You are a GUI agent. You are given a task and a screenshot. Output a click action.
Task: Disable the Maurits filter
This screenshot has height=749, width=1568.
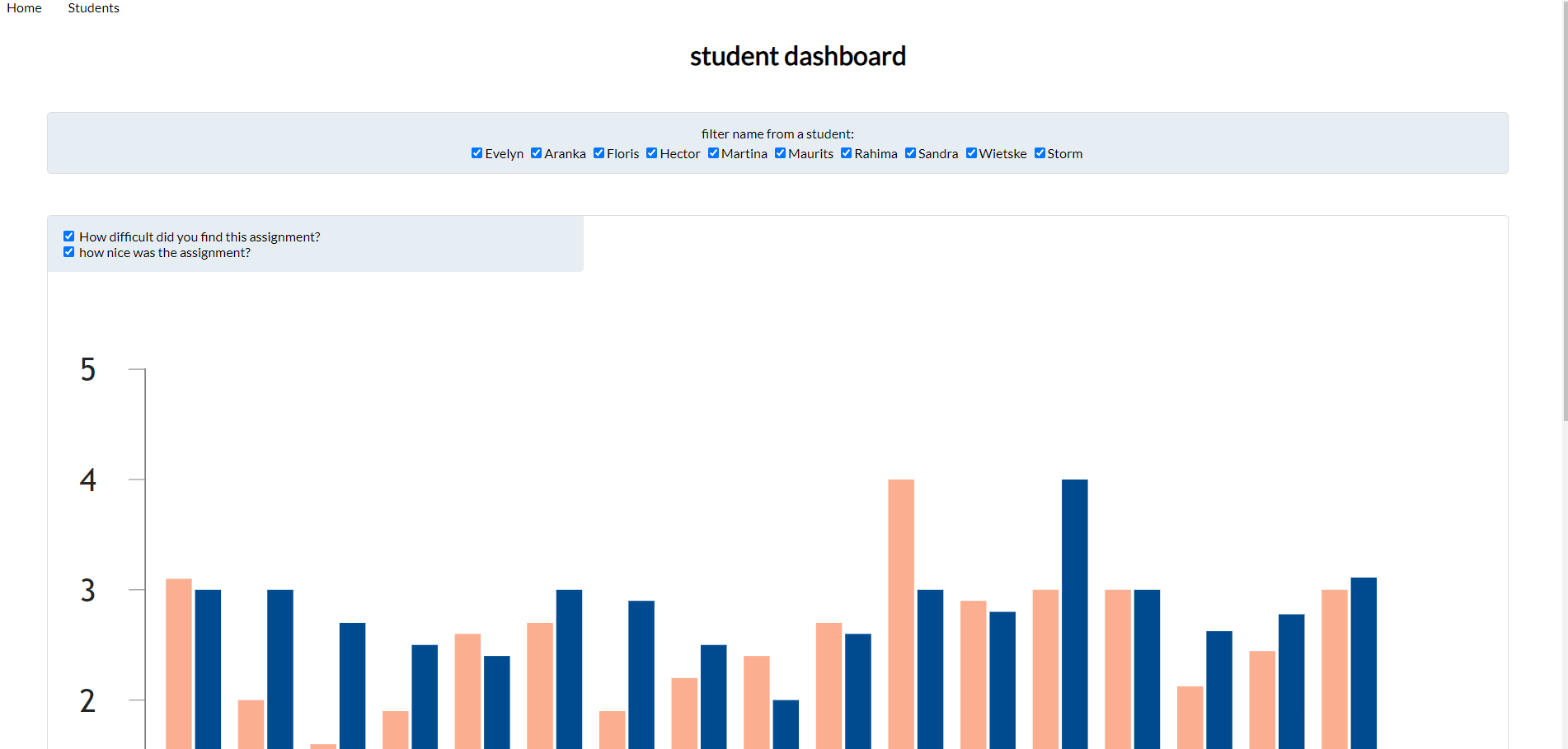780,152
